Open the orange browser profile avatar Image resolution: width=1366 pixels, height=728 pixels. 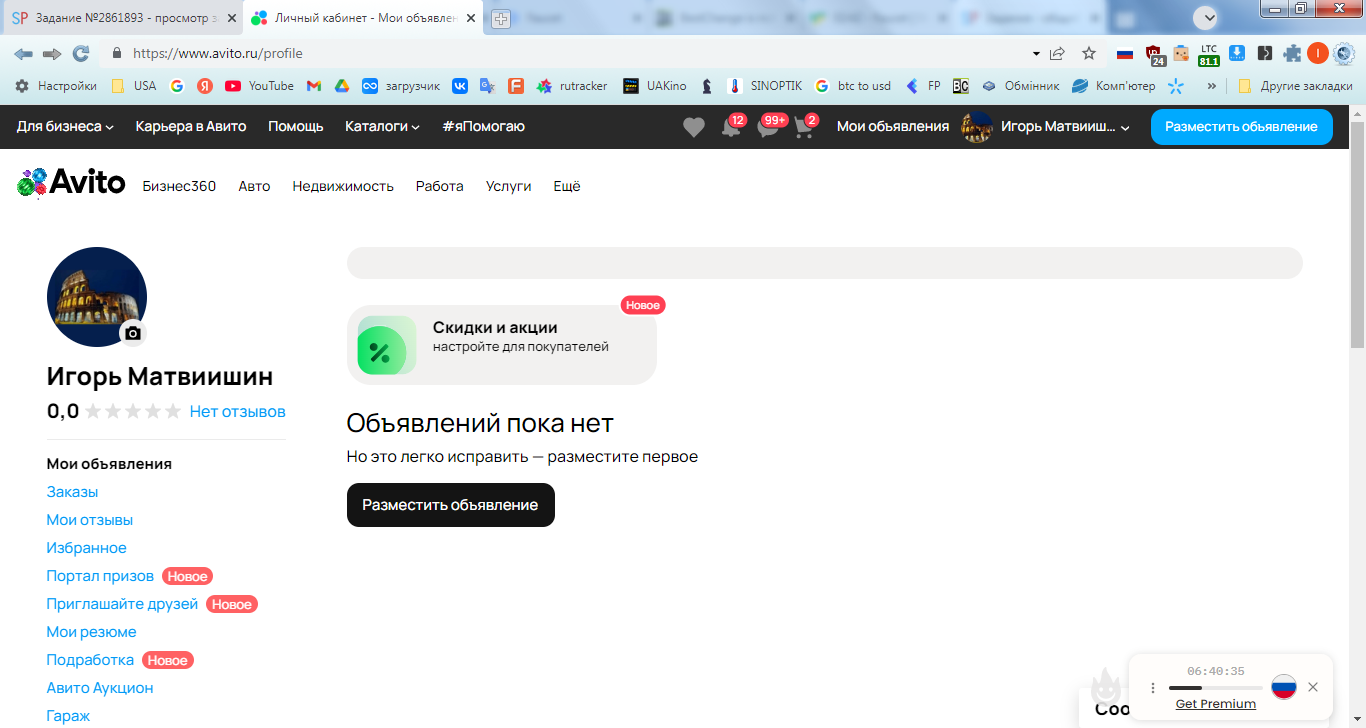[x=1317, y=53]
